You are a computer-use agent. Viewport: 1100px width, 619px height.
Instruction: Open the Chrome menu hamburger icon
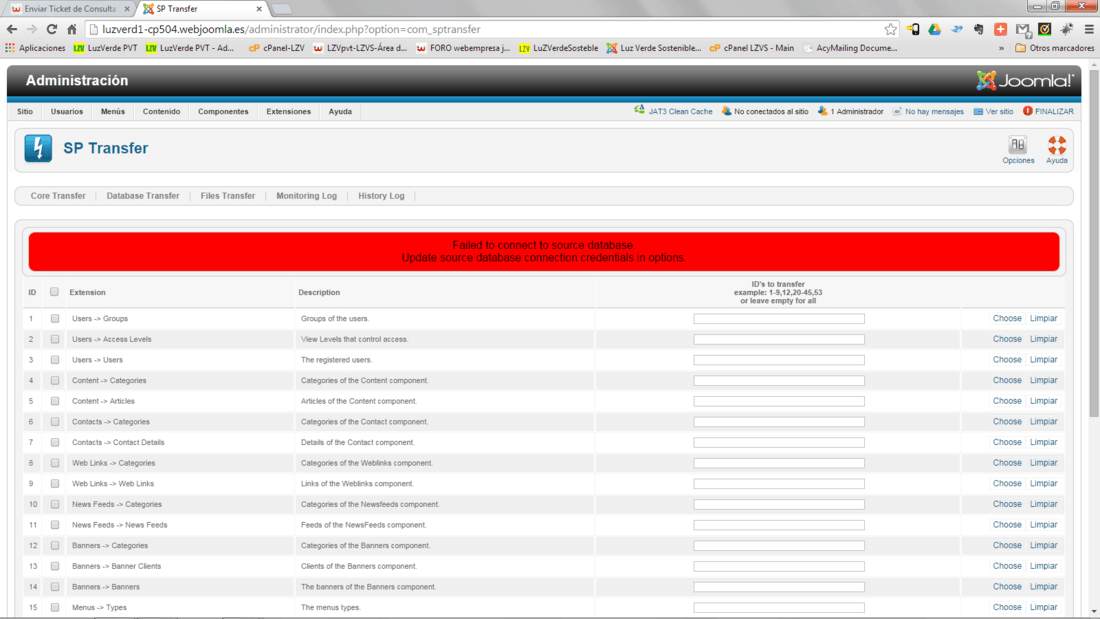(x=1089, y=29)
